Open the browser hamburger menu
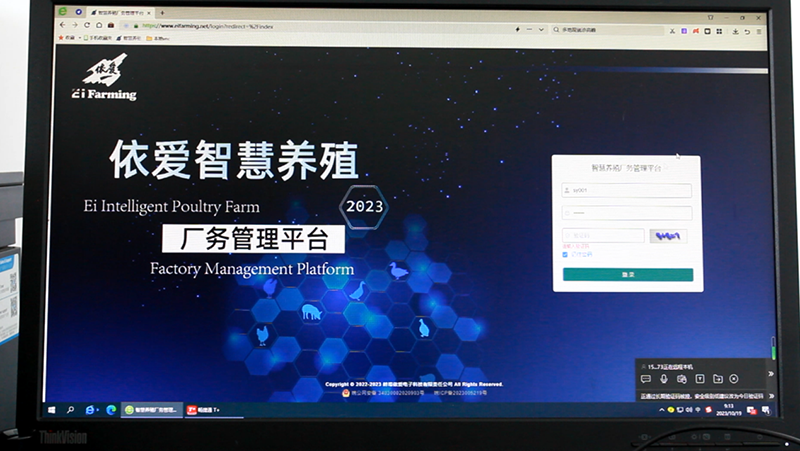Viewport: 800px width, 451px height. [759, 32]
